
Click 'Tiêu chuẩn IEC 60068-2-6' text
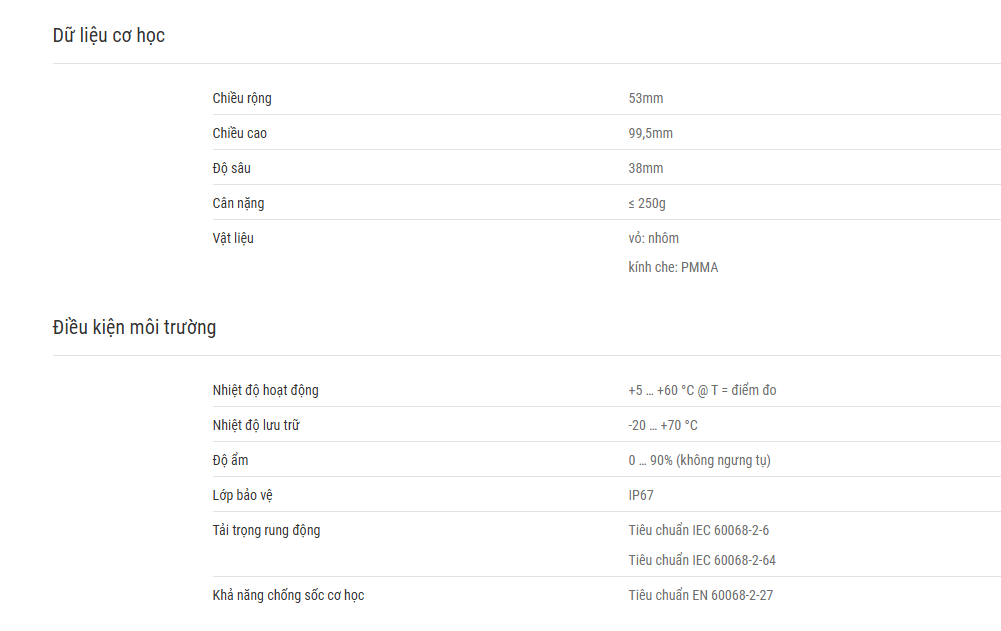tap(698, 531)
